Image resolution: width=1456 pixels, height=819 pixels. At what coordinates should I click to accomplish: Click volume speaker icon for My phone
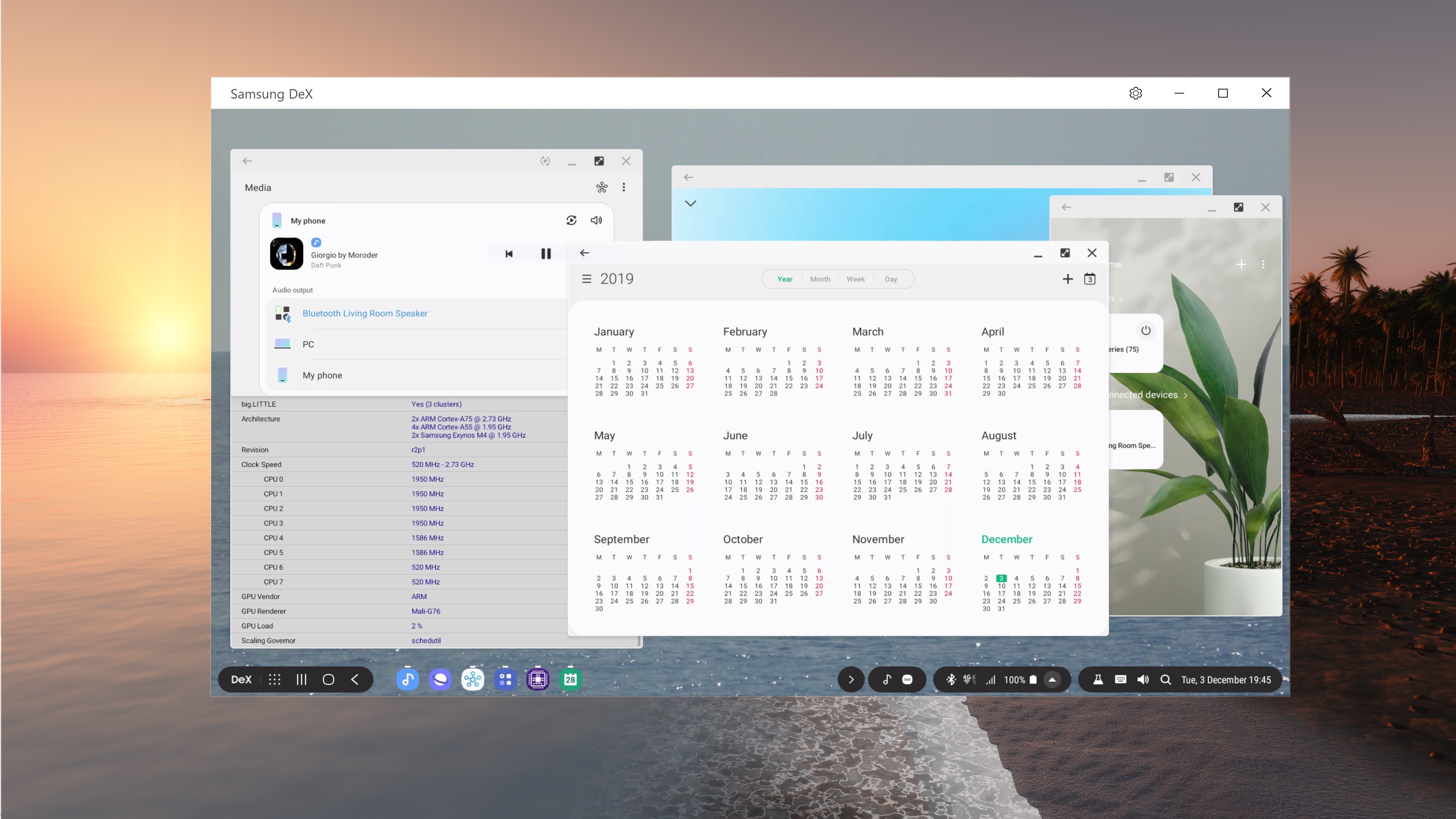(596, 220)
